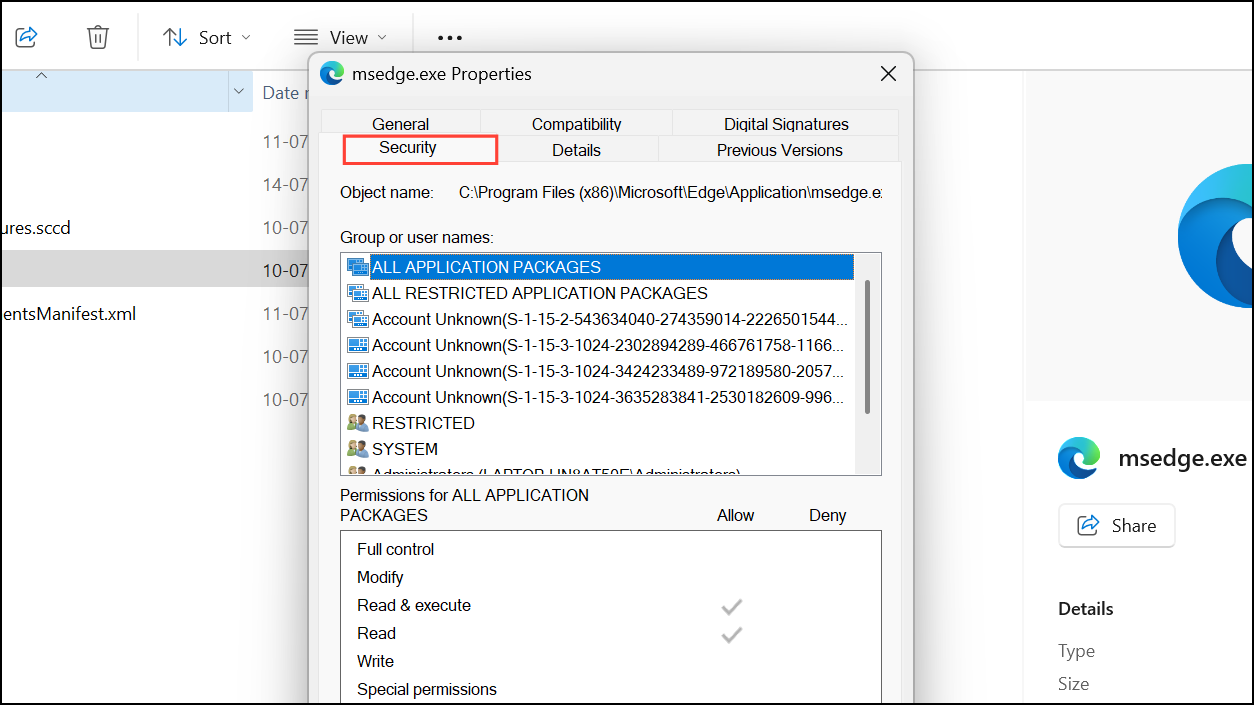This screenshot has width=1254, height=705.
Task: Click the small Edge icon beside msedge.exe details
Action: click(1079, 458)
